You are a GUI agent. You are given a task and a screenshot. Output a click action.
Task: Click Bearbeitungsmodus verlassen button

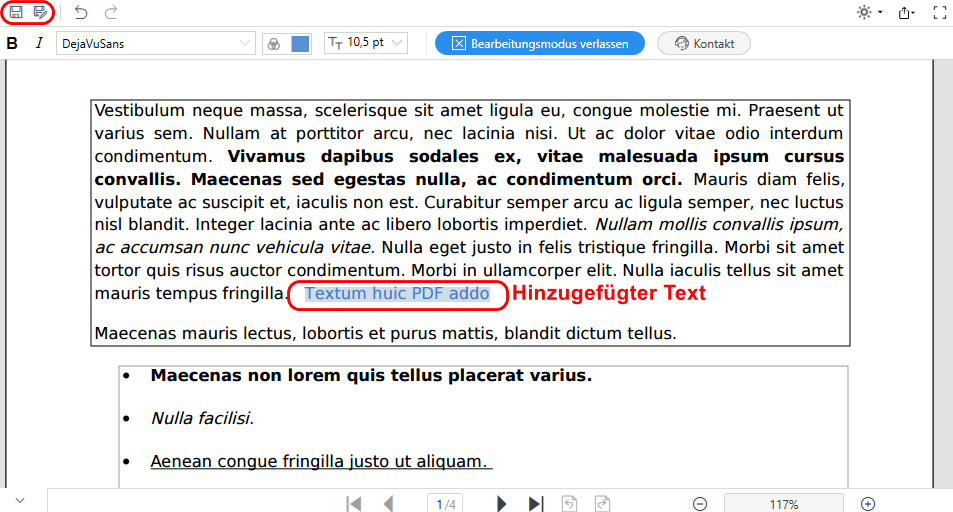point(540,43)
